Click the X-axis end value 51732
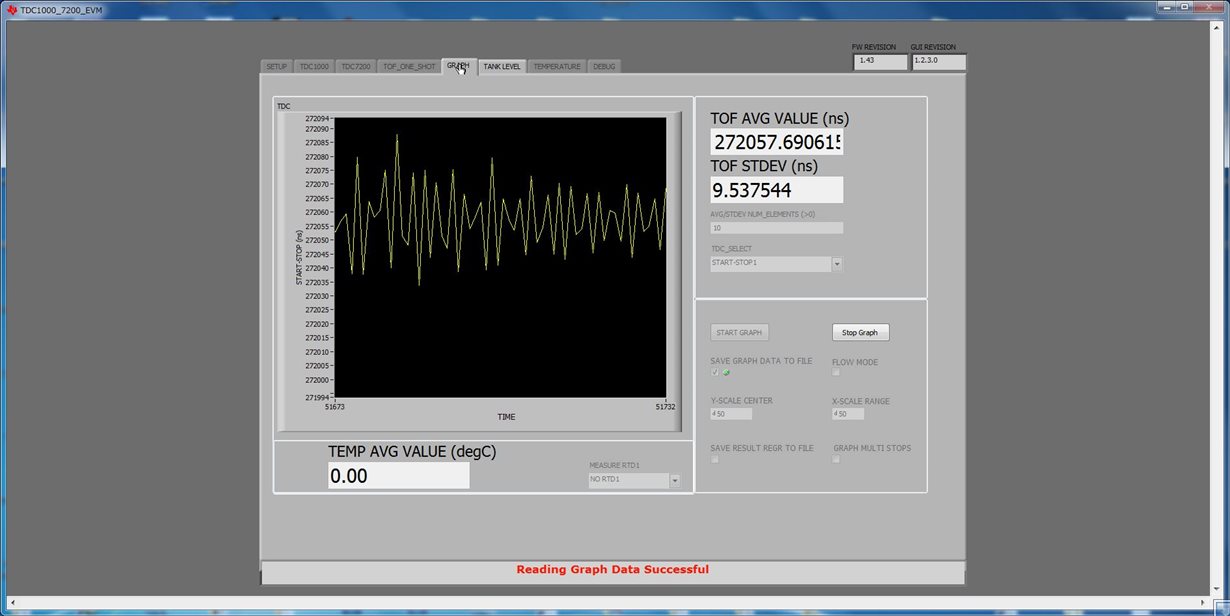 666,407
